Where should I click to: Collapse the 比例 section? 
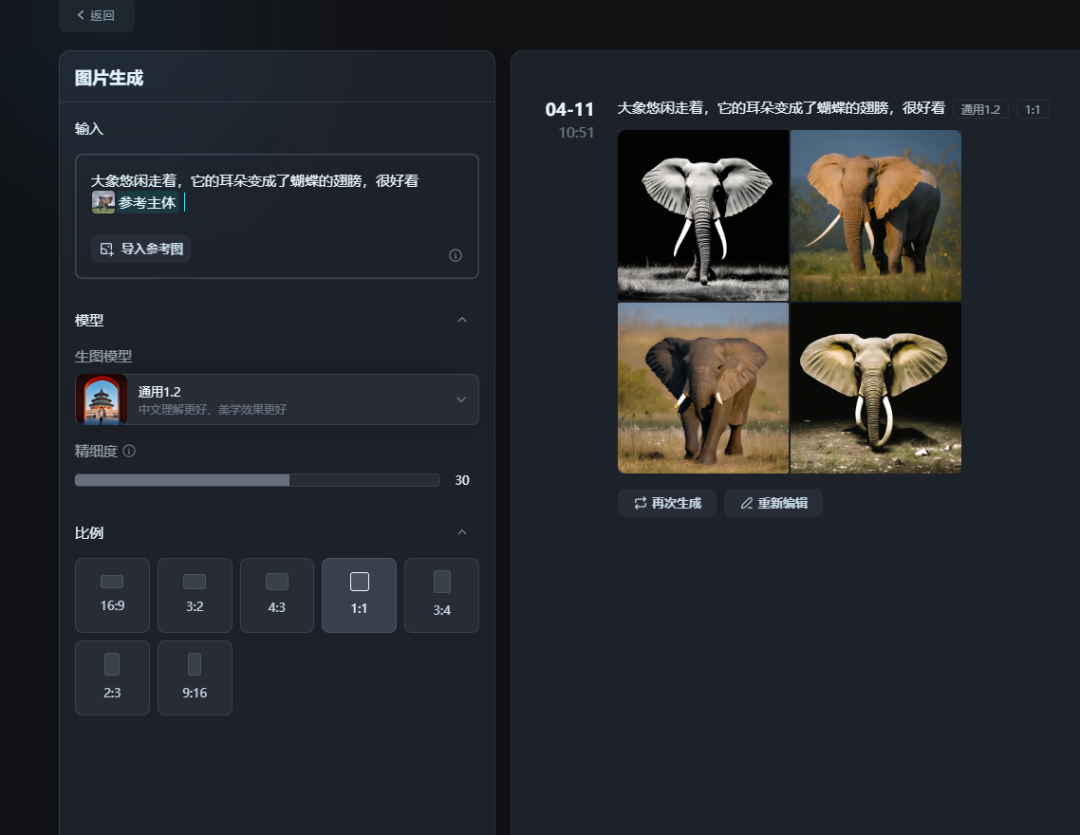point(461,532)
